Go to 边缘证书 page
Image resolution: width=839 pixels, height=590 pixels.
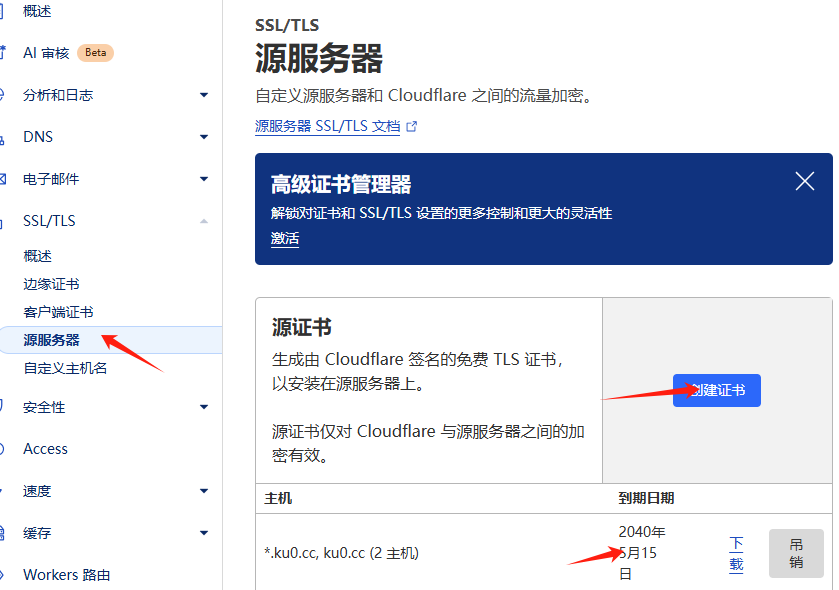tap(51, 284)
